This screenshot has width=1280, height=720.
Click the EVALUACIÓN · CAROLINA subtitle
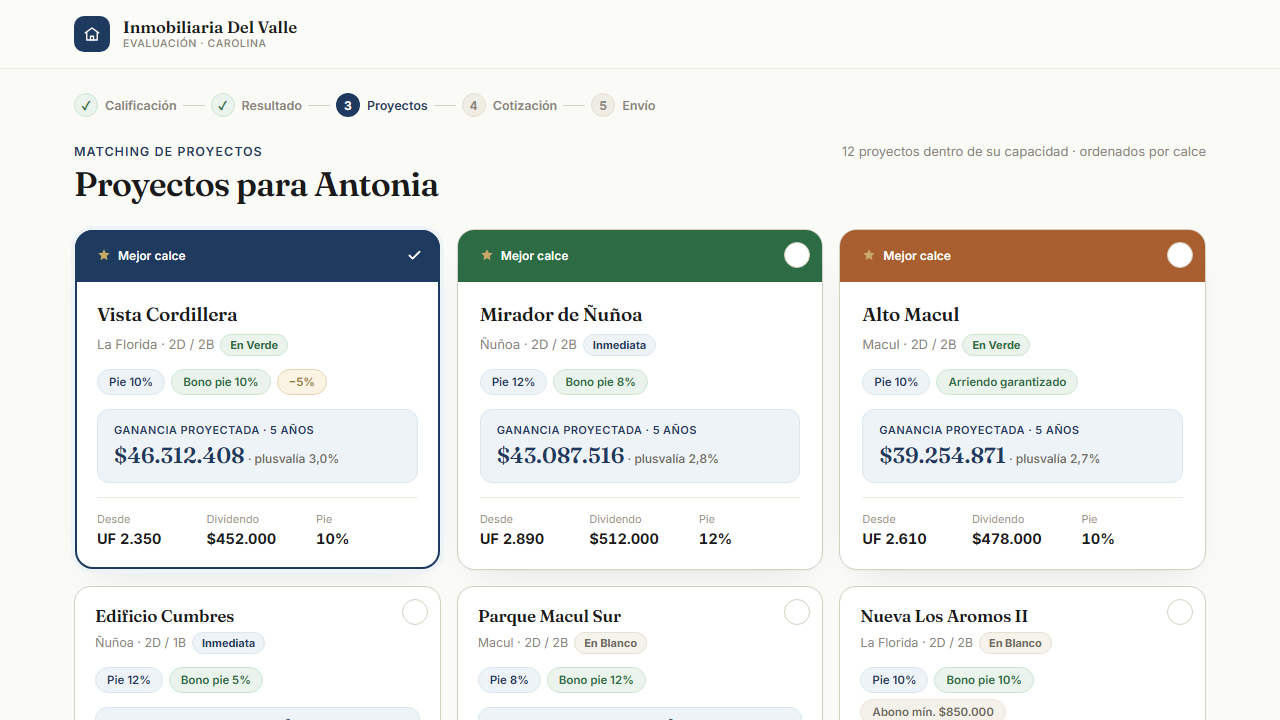195,44
